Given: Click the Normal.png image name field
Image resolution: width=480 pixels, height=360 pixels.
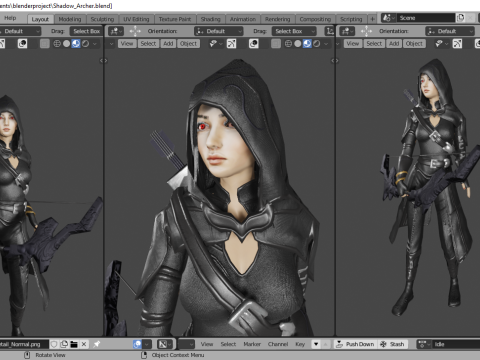Looking at the screenshot, I should (24, 344).
